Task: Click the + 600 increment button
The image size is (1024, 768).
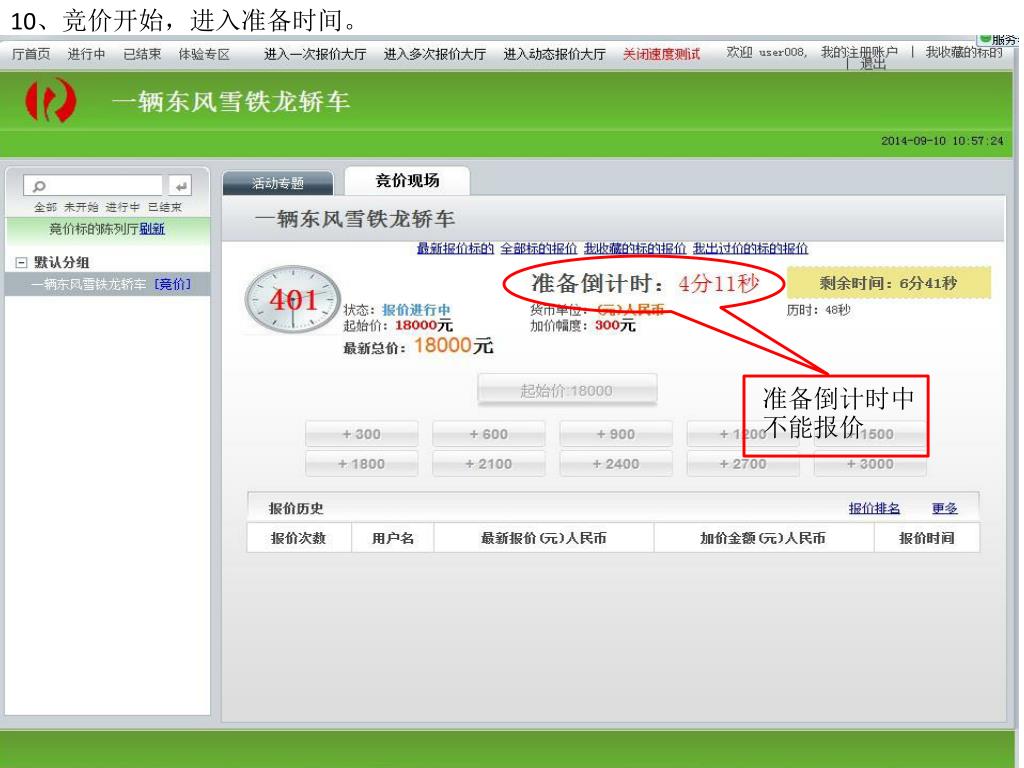Action: [x=488, y=434]
